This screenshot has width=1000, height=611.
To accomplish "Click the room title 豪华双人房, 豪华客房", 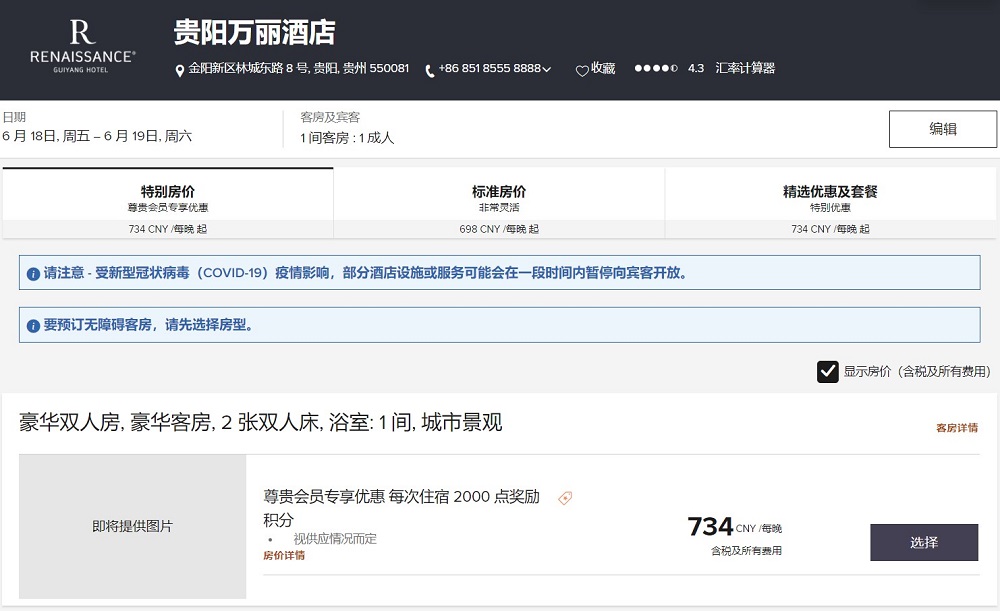I will tap(261, 422).
